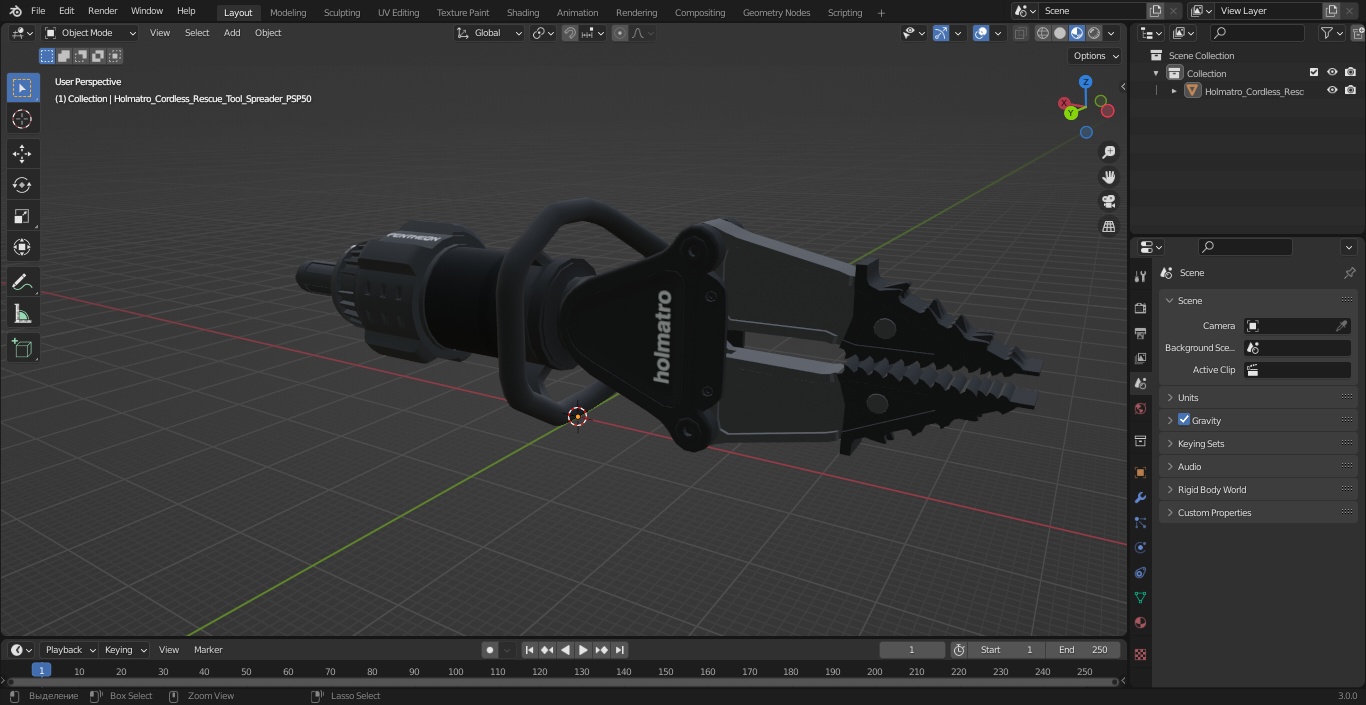Open the Texture properties tab
The height and width of the screenshot is (705, 1366).
(x=1140, y=654)
